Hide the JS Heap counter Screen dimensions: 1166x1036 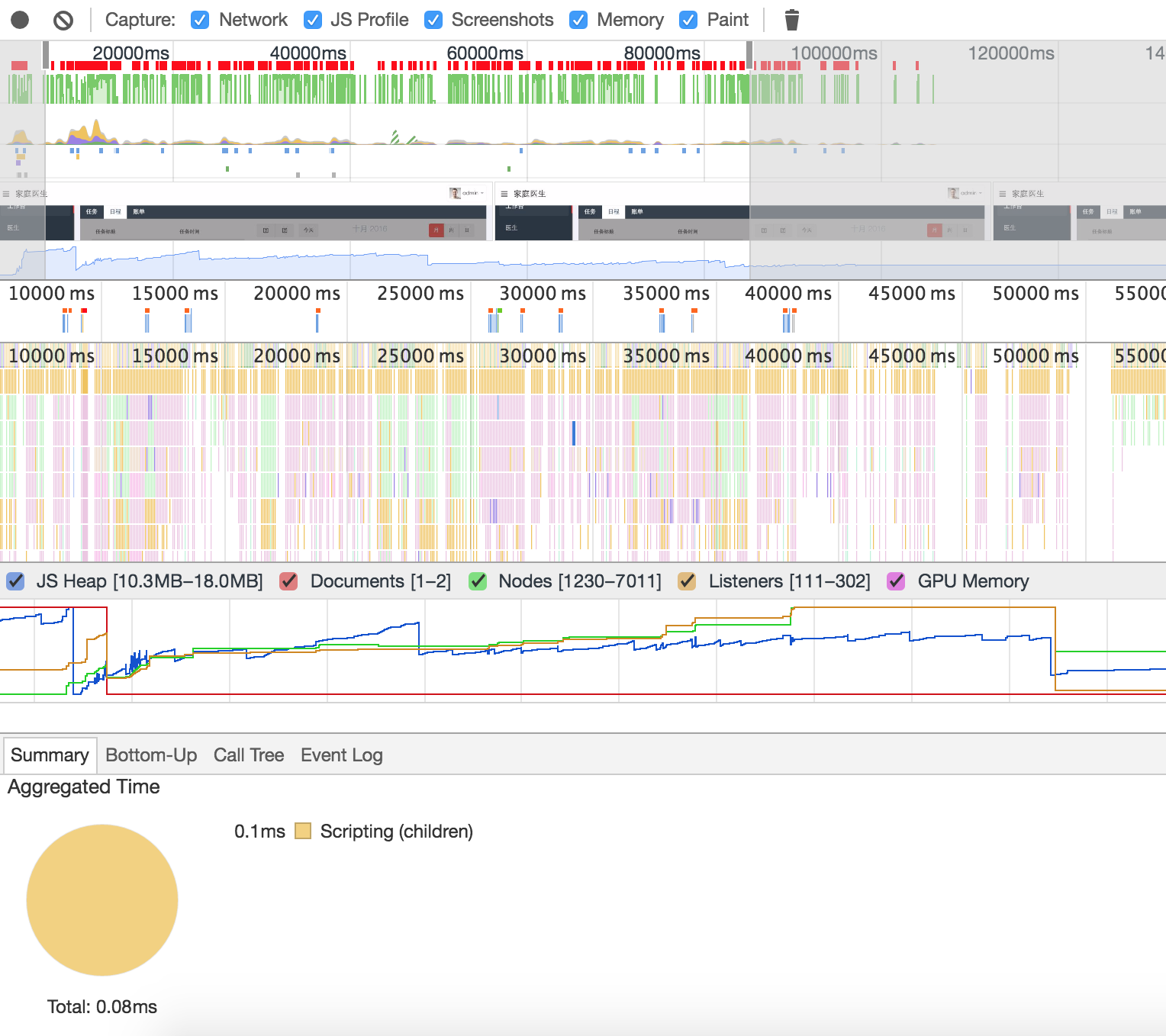click(x=15, y=581)
